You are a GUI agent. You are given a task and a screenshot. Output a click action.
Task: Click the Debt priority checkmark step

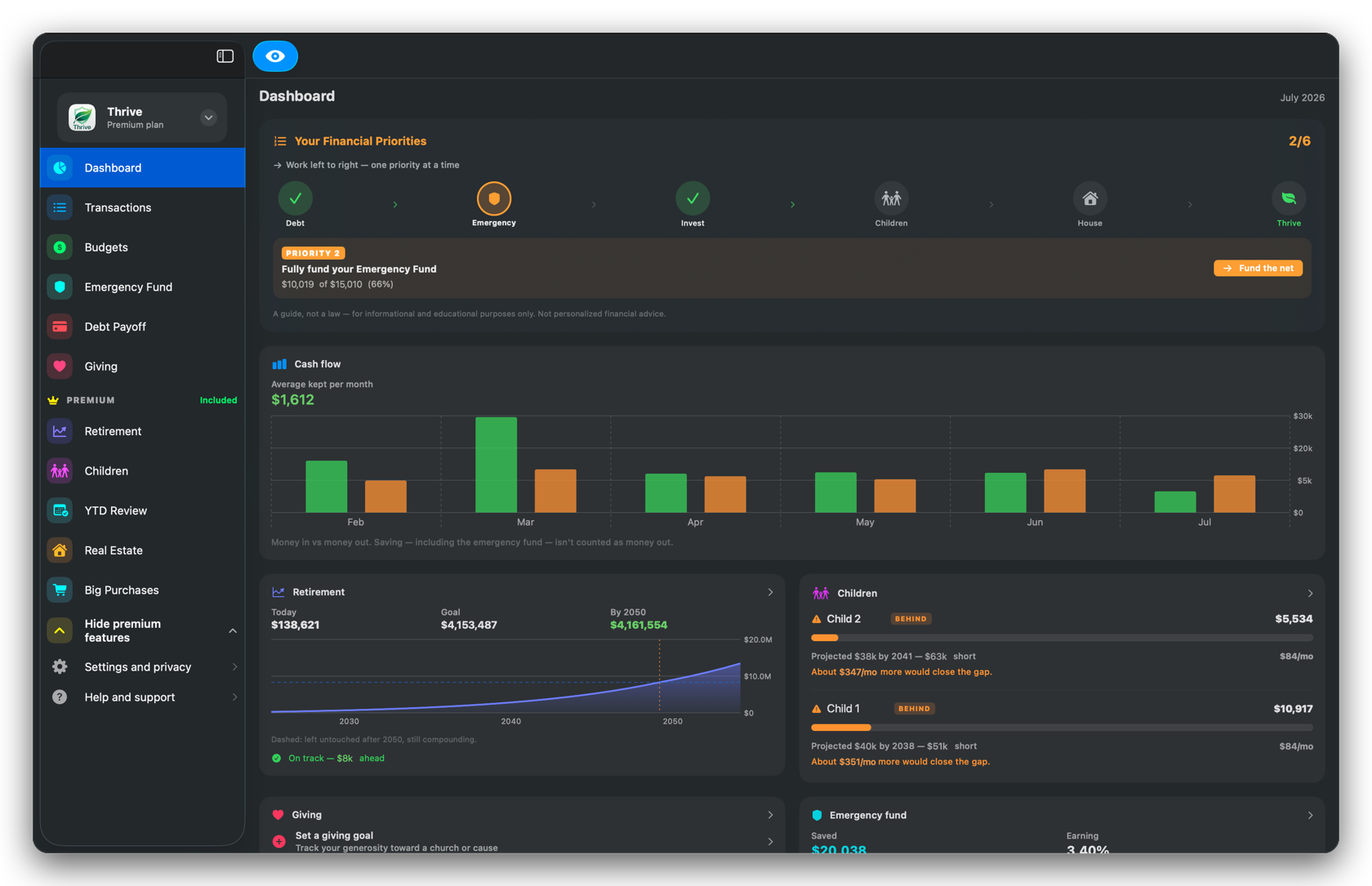pos(295,198)
